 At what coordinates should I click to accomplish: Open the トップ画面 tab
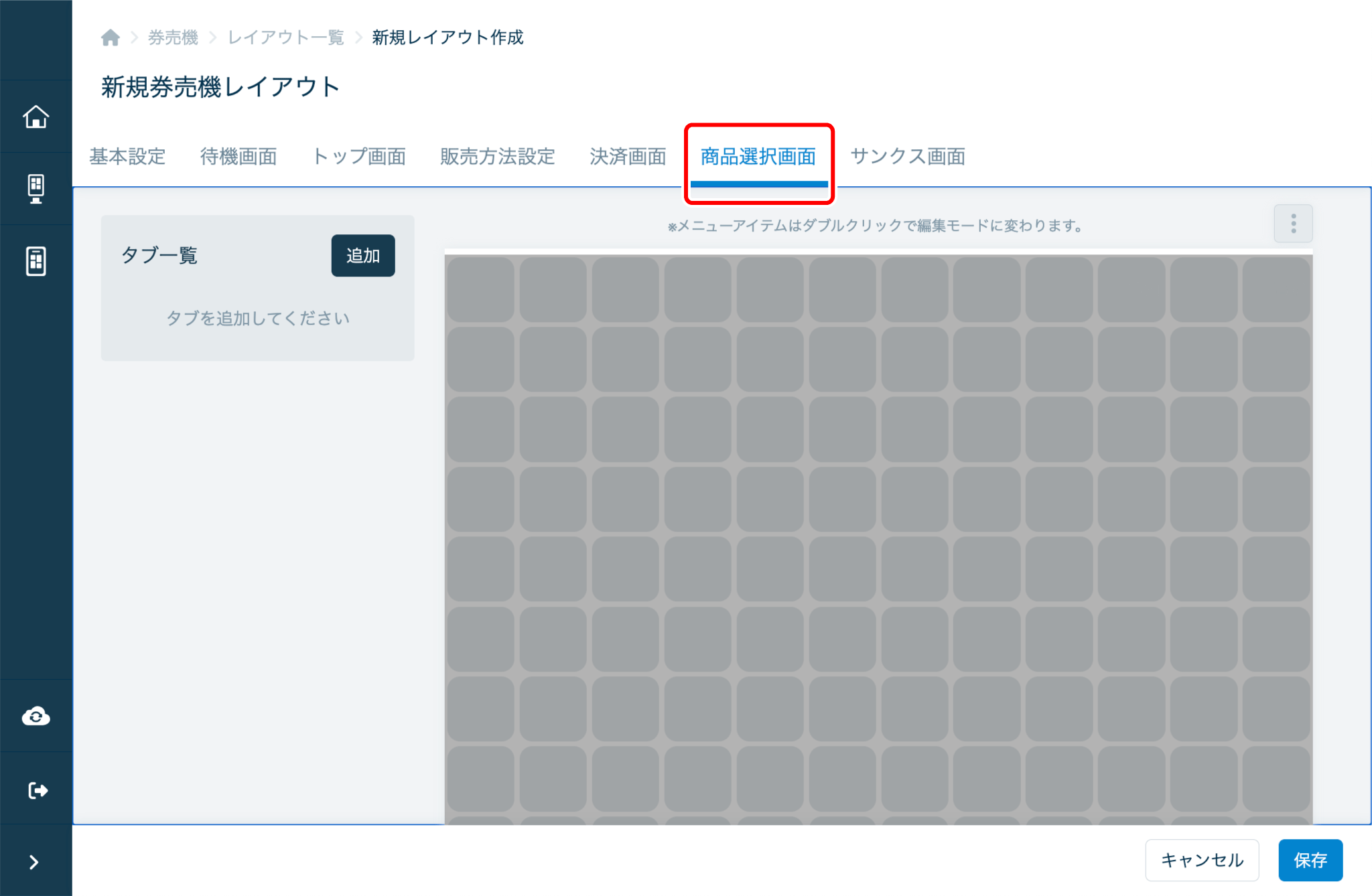359,157
